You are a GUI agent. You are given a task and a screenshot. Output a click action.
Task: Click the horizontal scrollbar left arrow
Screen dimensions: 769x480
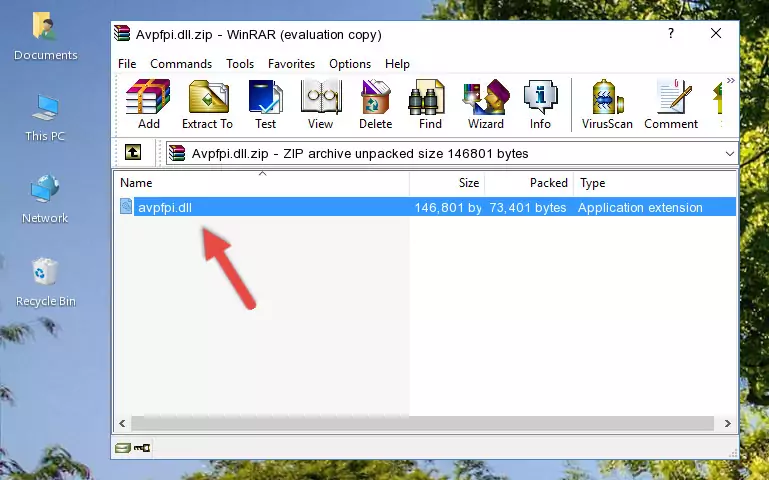123,423
